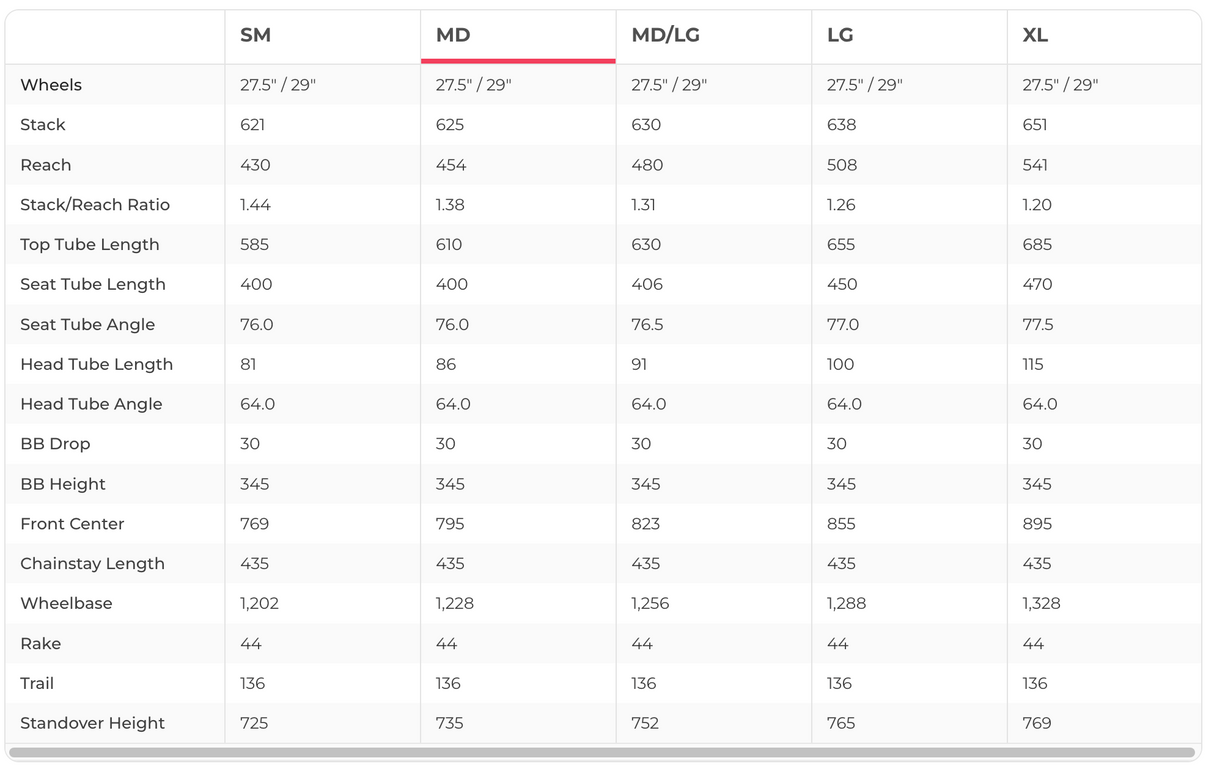Click the Top Tube Length row label
1214x769 pixels.
(89, 245)
